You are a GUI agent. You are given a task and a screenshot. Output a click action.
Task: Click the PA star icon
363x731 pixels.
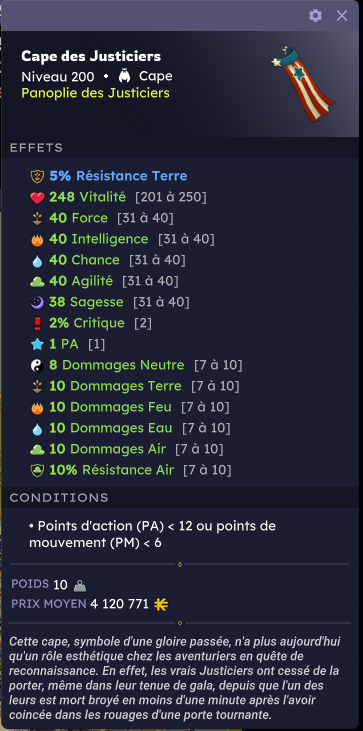(37, 345)
